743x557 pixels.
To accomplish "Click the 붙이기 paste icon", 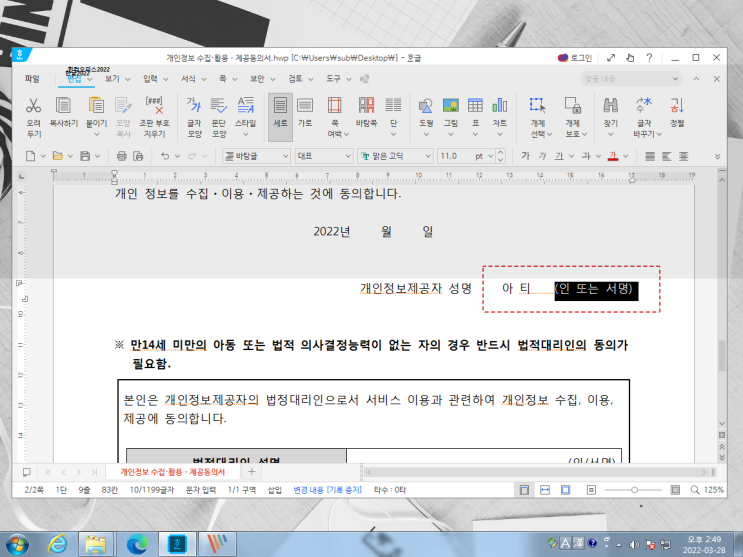I will tap(96, 106).
